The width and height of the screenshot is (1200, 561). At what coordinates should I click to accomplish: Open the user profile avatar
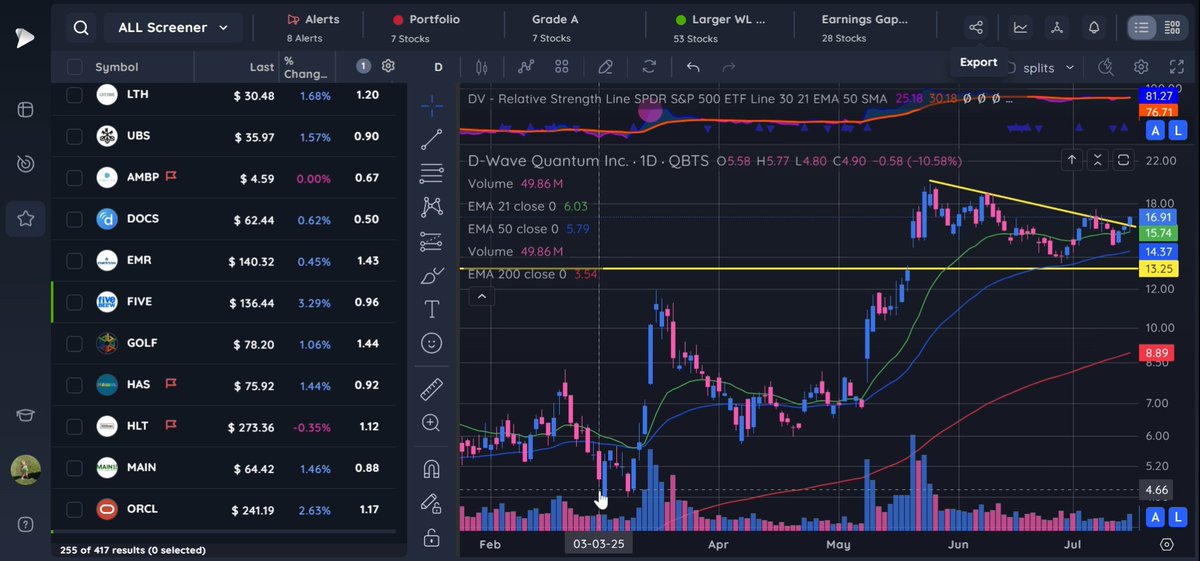coord(25,469)
